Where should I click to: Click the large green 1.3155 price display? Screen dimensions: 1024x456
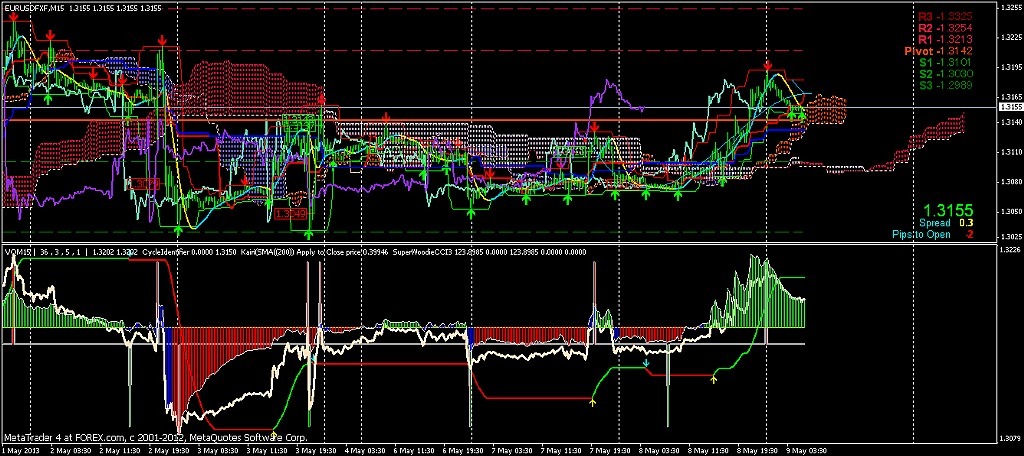click(948, 210)
